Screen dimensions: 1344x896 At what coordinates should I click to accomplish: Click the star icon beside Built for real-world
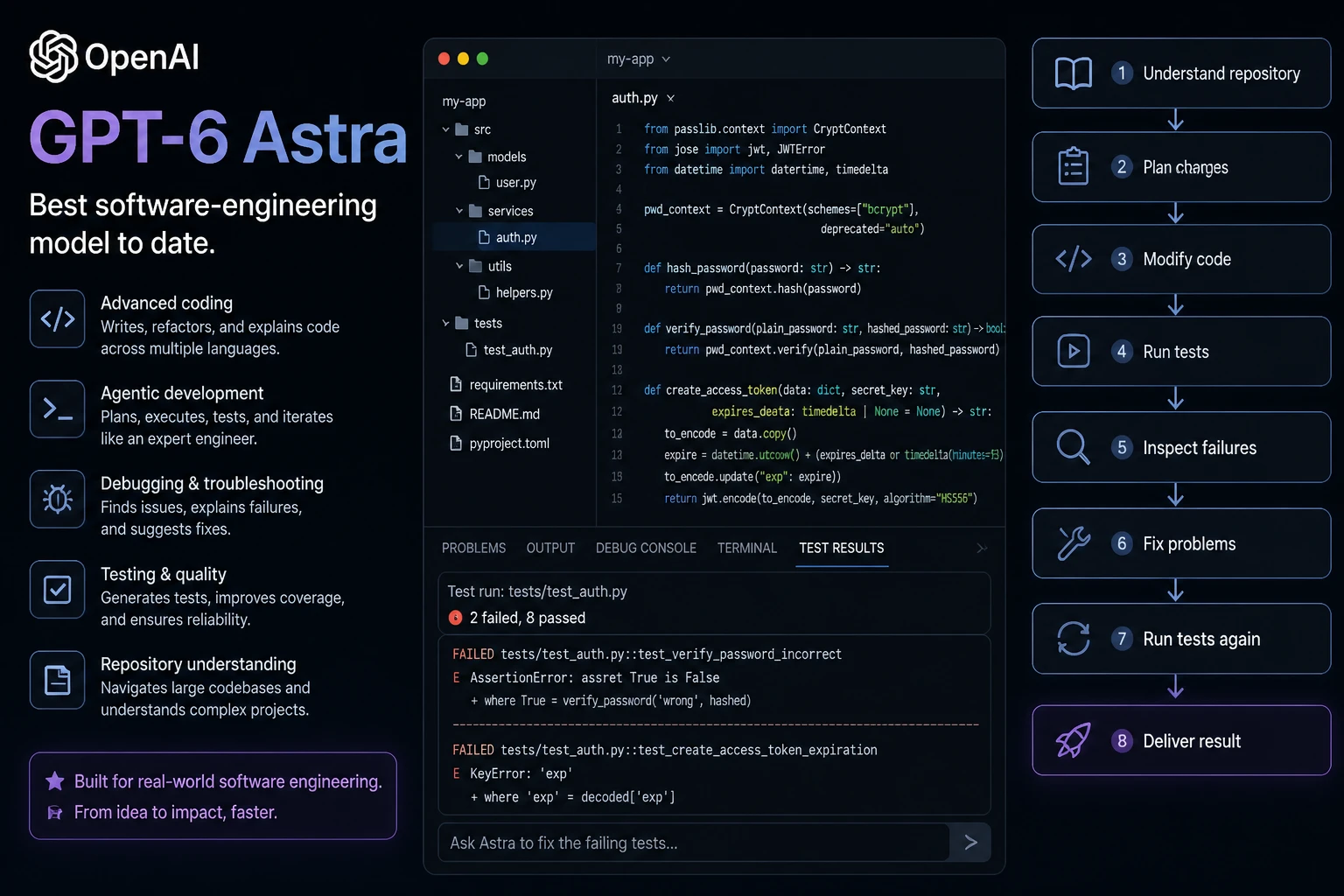click(x=54, y=780)
